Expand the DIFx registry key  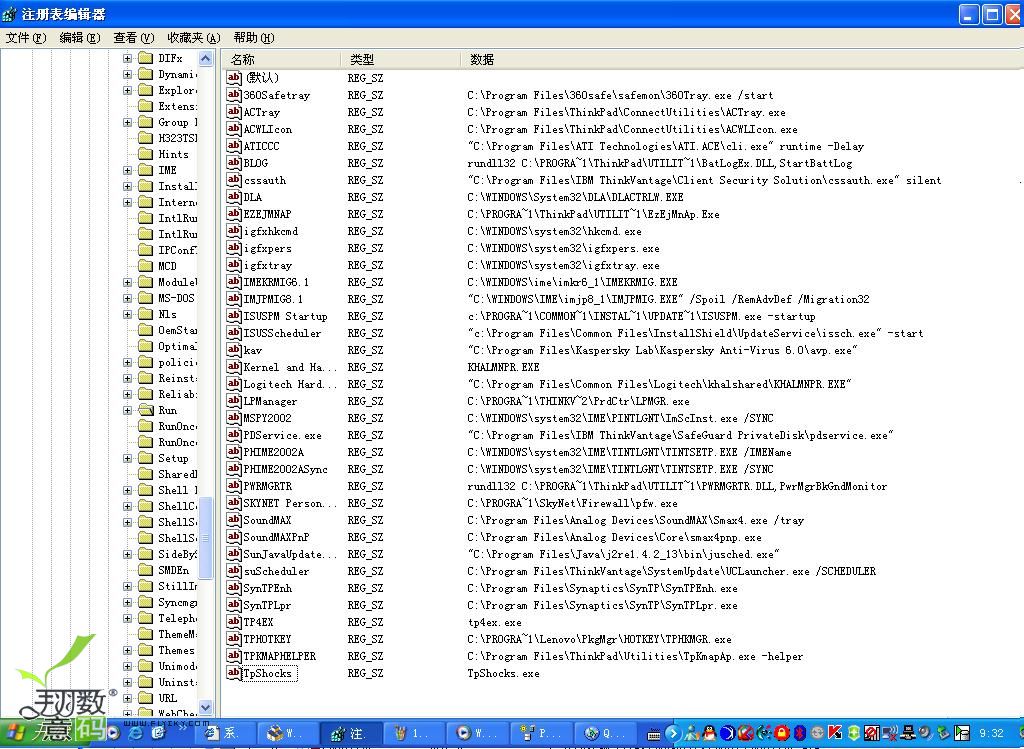click(127, 58)
